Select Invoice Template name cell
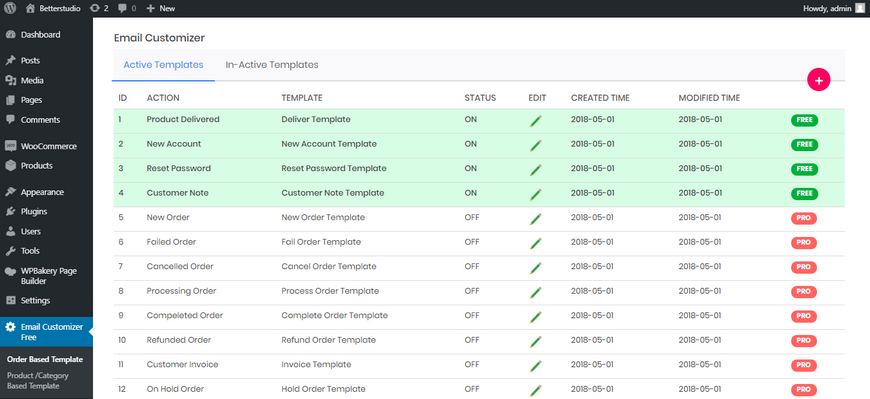This screenshot has height=399, width=870. 316,364
